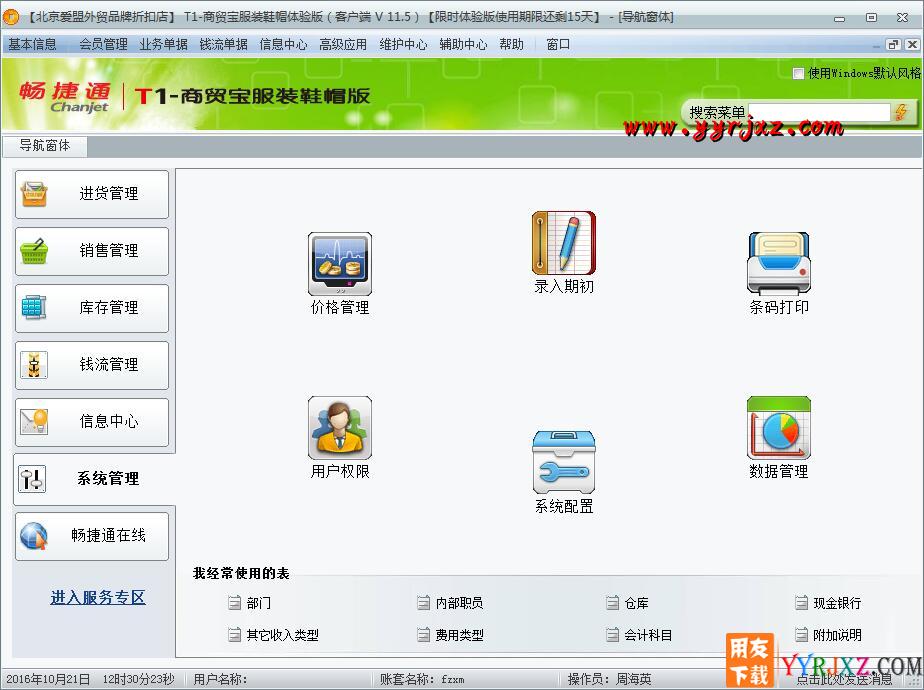Enable 使用Windows默认风格 checkbox
This screenshot has width=924, height=690.
tap(798, 74)
